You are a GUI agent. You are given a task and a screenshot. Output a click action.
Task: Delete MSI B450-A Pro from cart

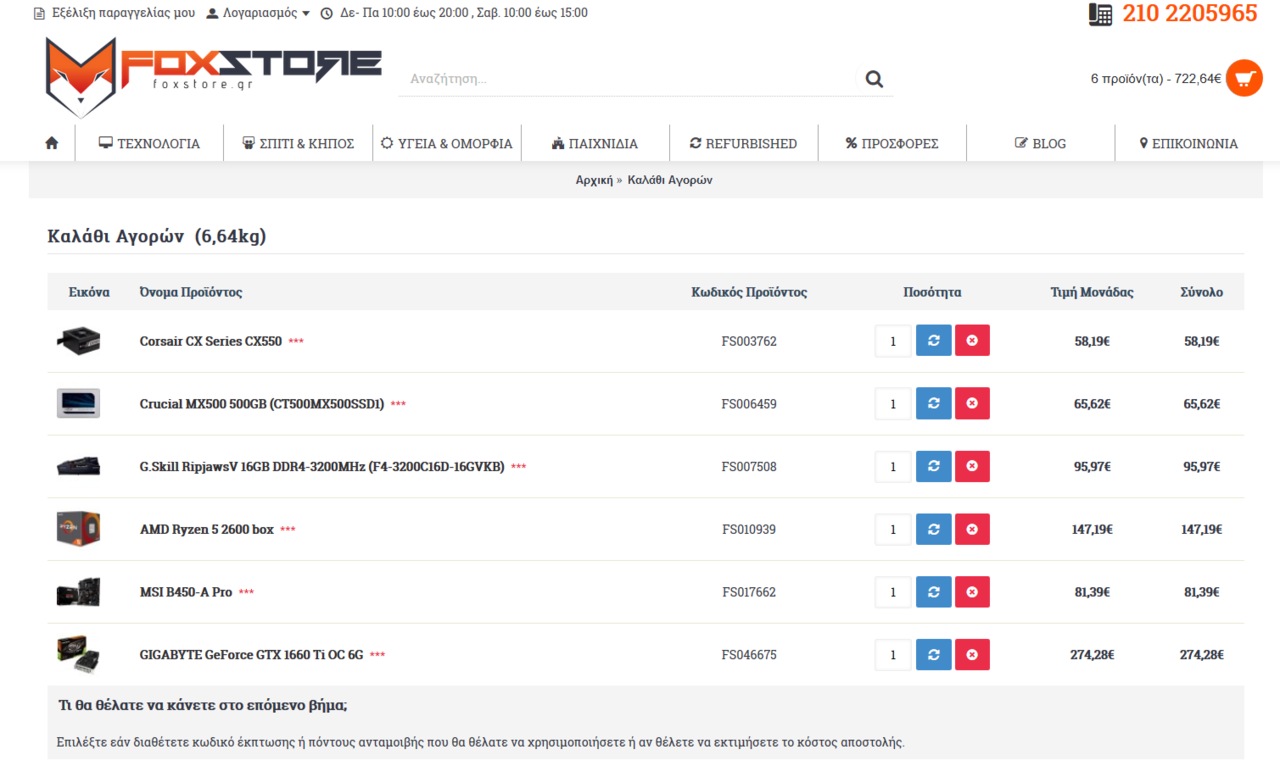pyautogui.click(x=972, y=592)
